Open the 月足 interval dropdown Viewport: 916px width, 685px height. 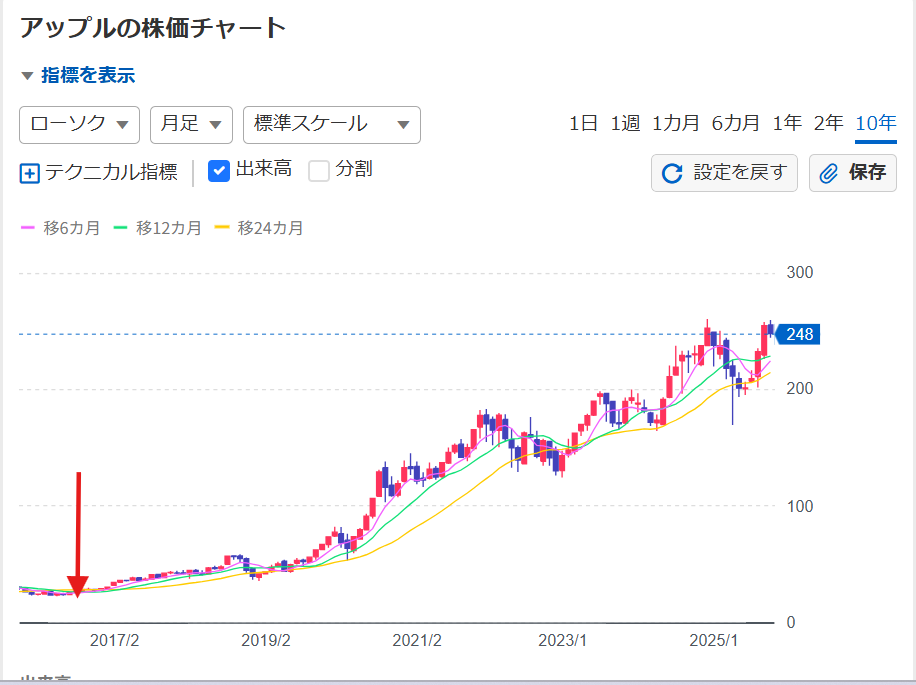[x=191, y=124]
